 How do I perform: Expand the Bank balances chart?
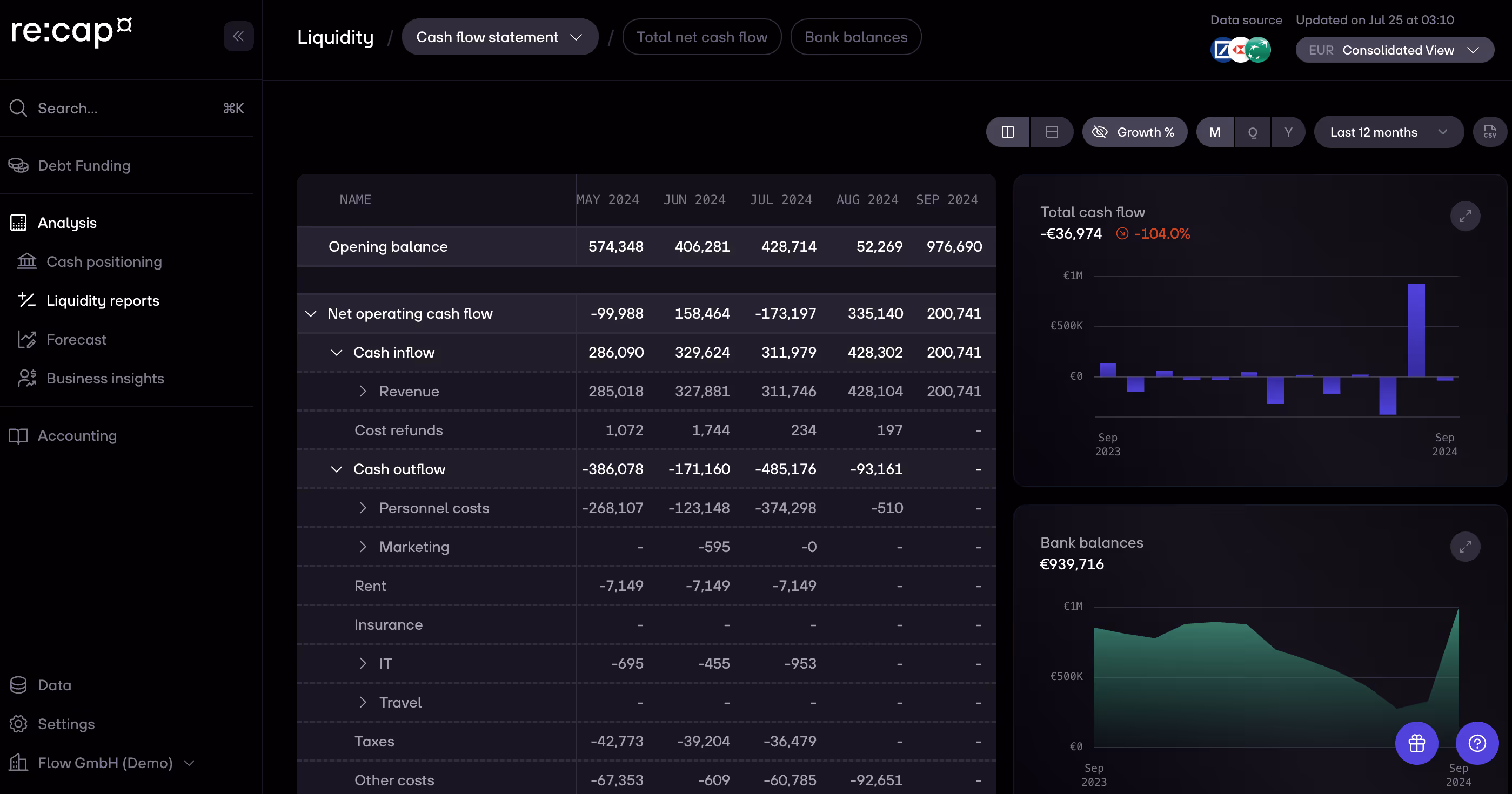(1464, 547)
